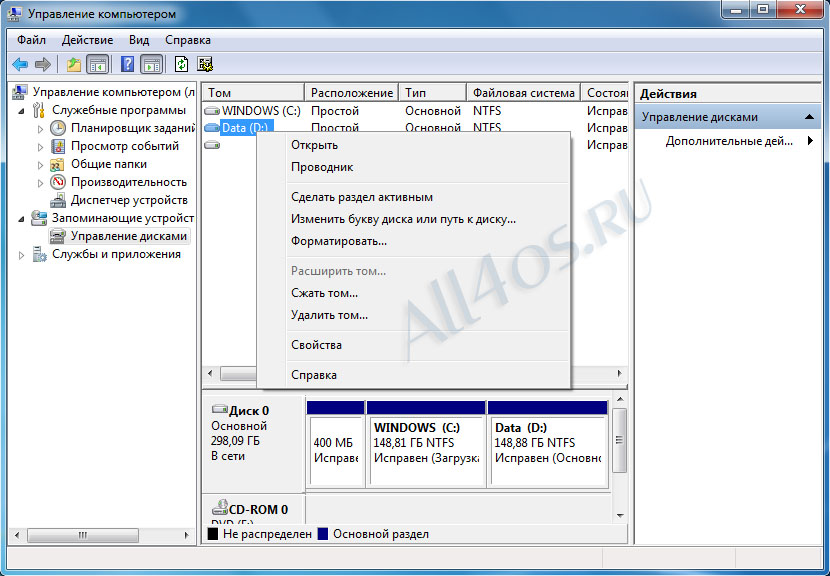Click the Back arrow toolbar icon
The height and width of the screenshot is (576, 830).
click(x=20, y=65)
